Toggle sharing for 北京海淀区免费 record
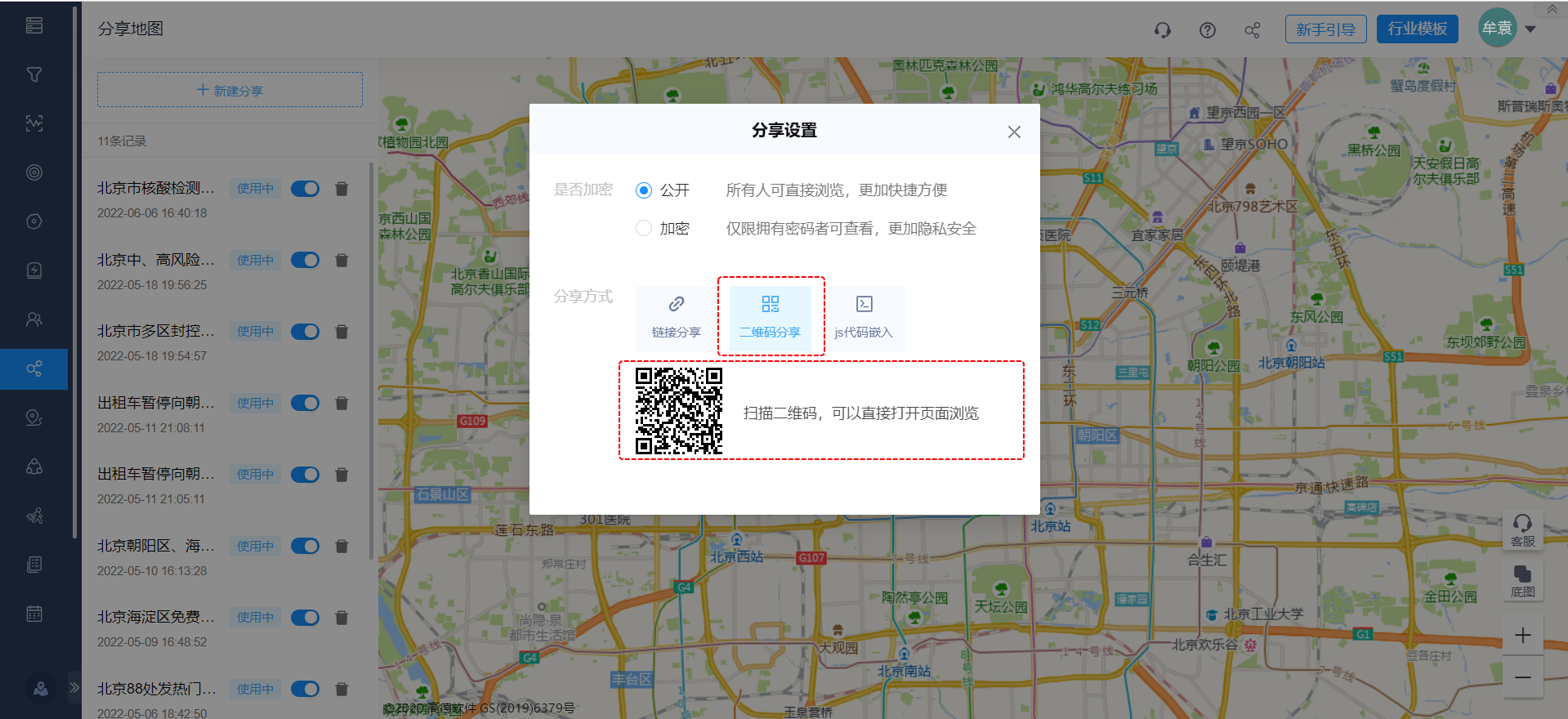The image size is (1568, 719). (x=305, y=618)
